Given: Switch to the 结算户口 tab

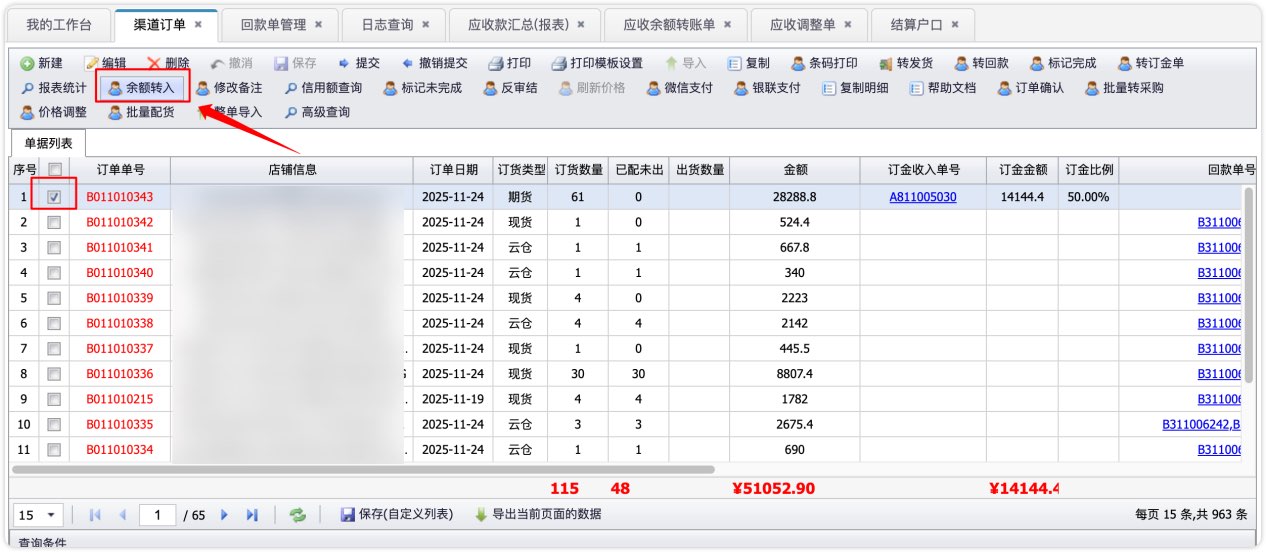Looking at the screenshot, I should [x=923, y=24].
